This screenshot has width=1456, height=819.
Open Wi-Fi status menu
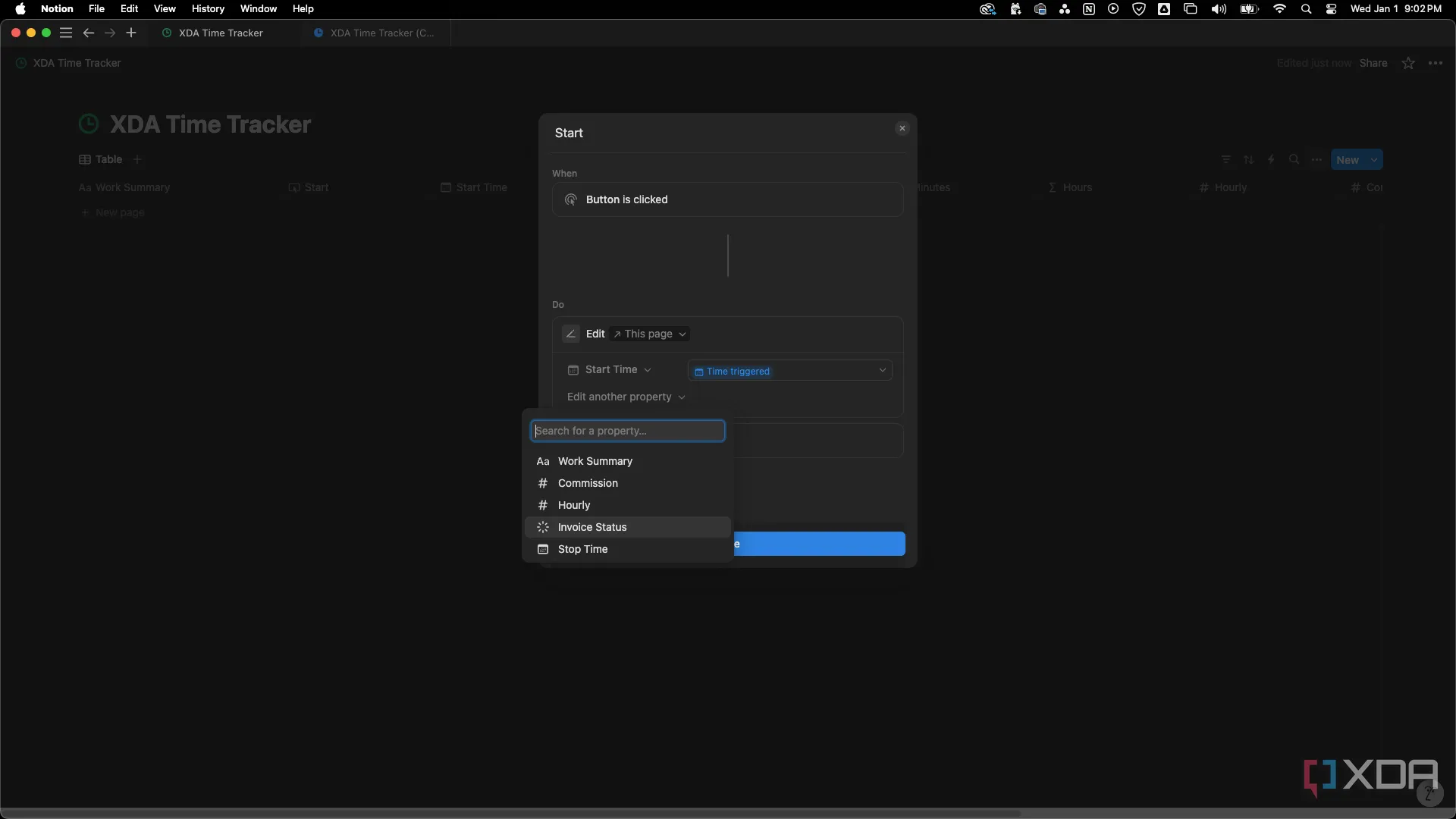point(1280,9)
